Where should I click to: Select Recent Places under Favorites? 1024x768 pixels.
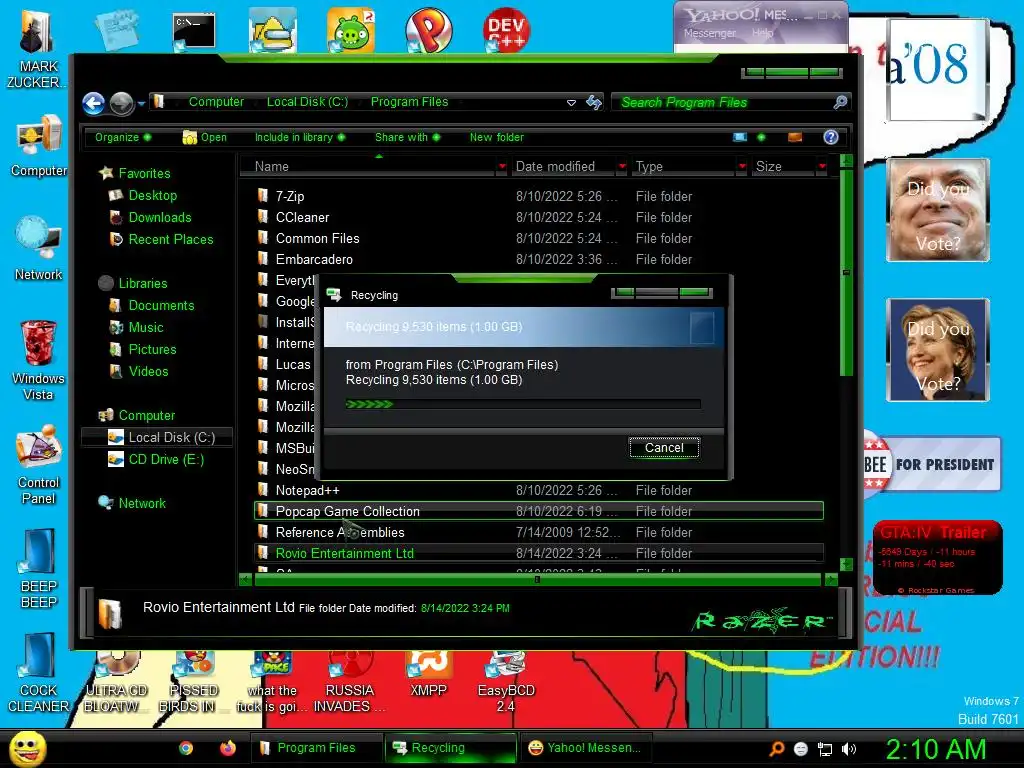[170, 240]
